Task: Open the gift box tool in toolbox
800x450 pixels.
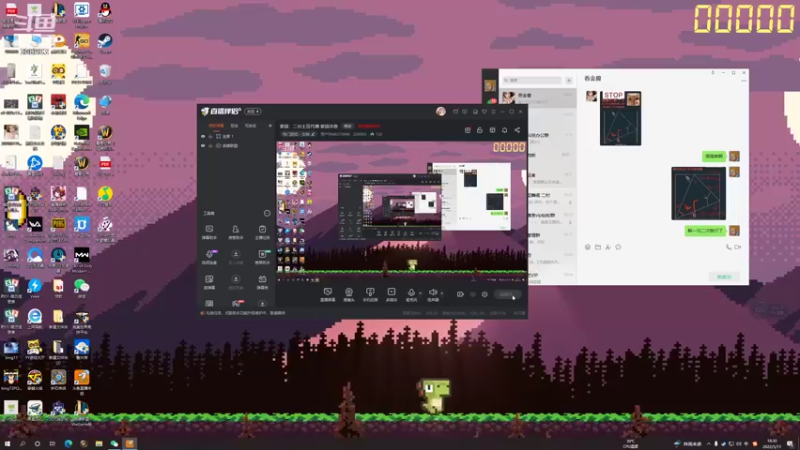Action: pos(262,281)
